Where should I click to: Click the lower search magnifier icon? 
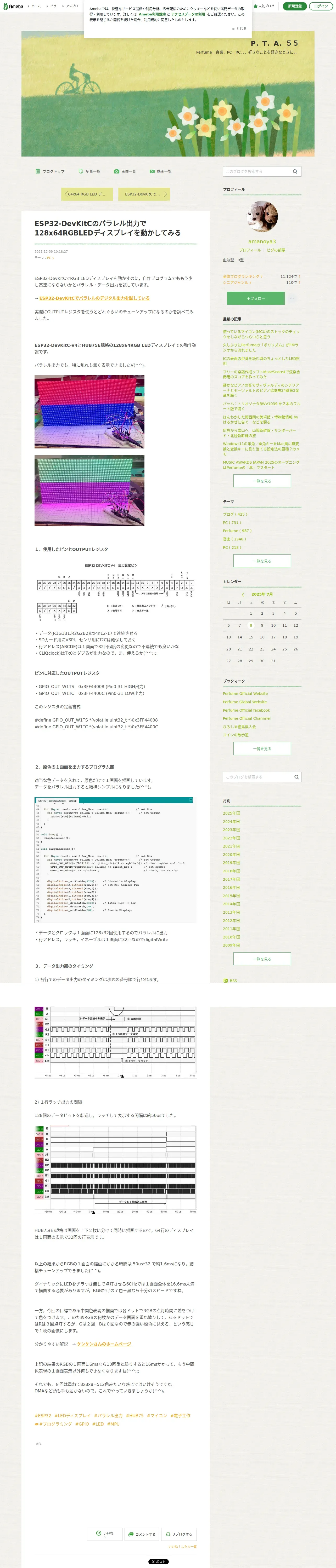[x=296, y=777]
